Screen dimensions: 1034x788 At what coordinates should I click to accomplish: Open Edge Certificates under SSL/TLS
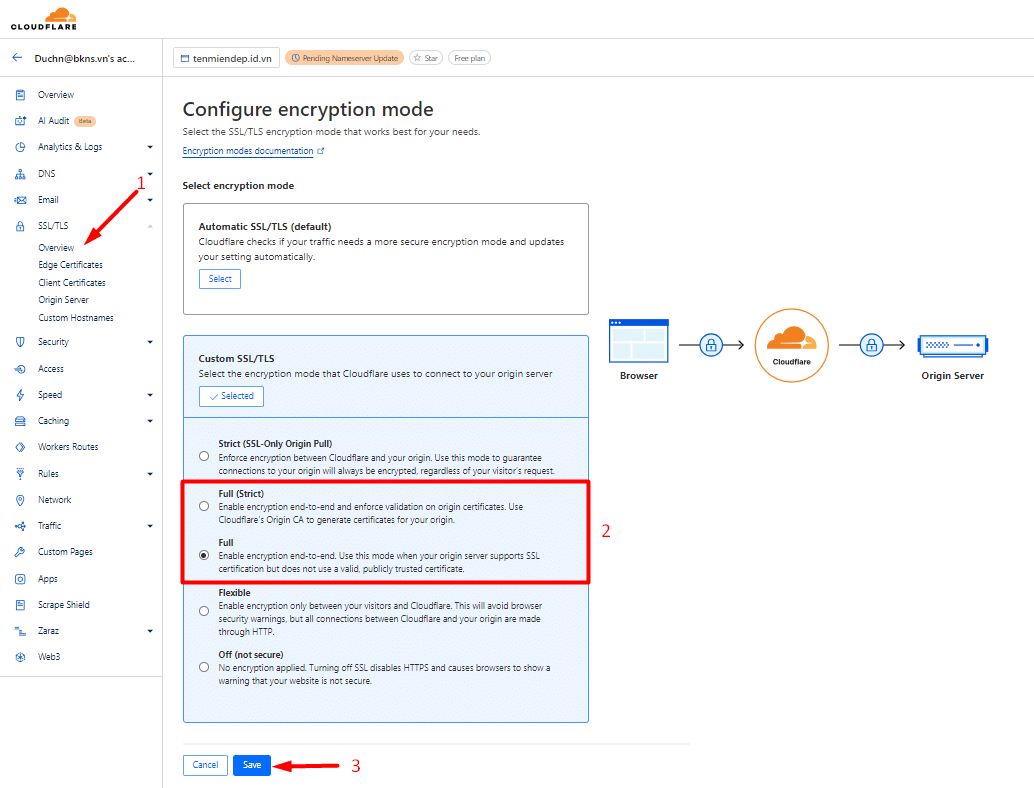tap(70, 265)
